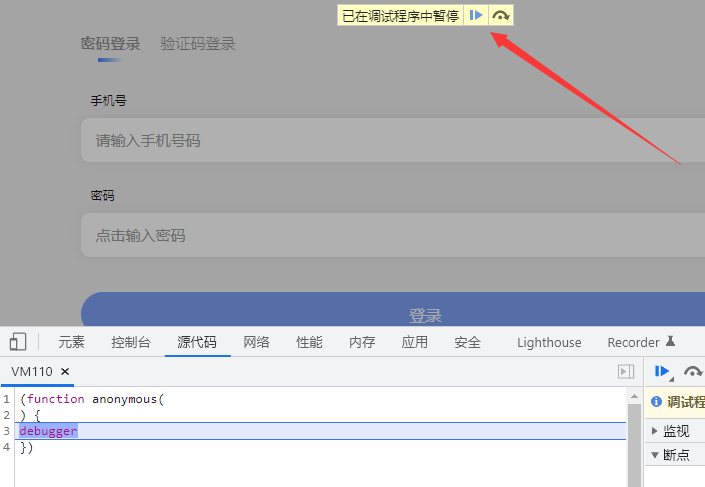
Task: Step over next function call in the debugger toolbar
Action: [693, 371]
